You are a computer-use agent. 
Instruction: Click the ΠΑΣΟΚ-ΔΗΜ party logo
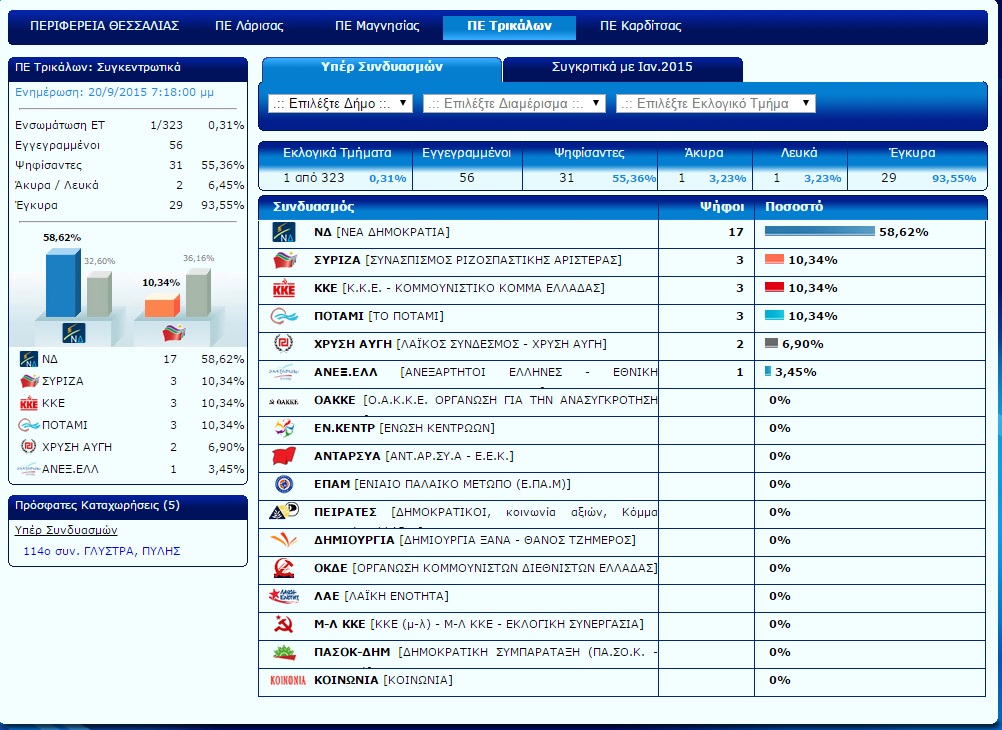[x=284, y=652]
